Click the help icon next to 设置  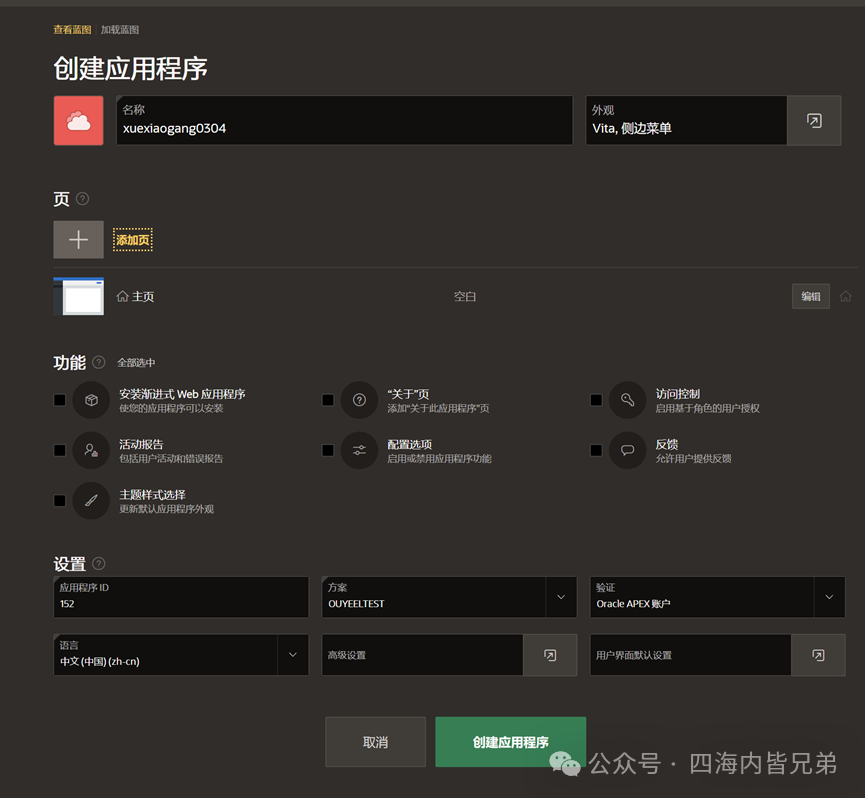pos(99,564)
